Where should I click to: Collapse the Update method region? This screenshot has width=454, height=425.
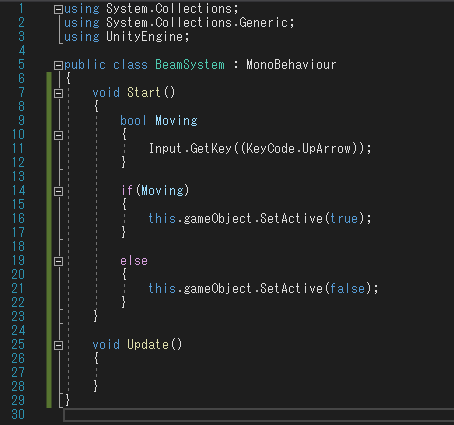point(58,345)
